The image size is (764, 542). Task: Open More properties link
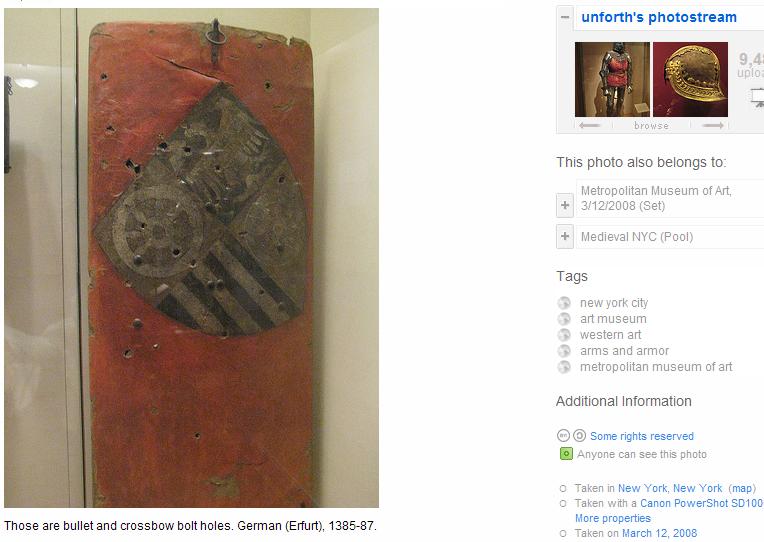(612, 518)
